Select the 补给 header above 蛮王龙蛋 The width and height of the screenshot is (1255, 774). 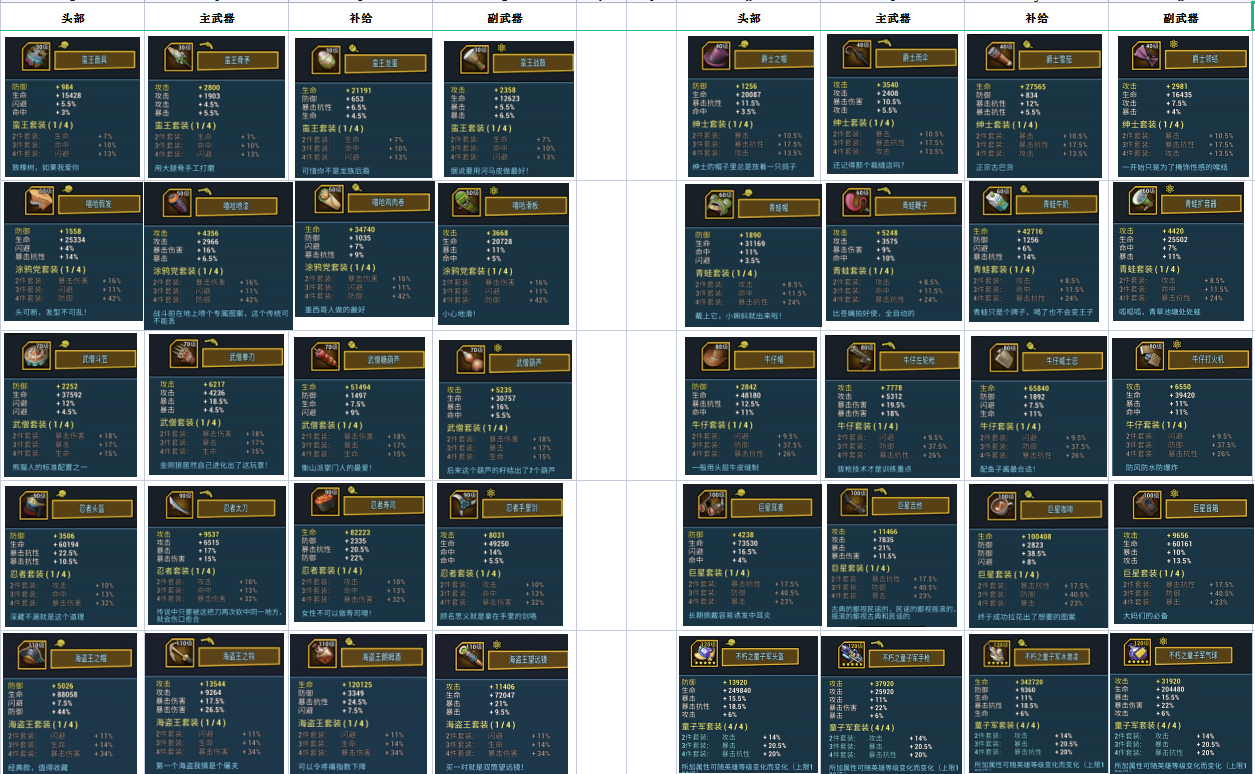(x=360, y=19)
